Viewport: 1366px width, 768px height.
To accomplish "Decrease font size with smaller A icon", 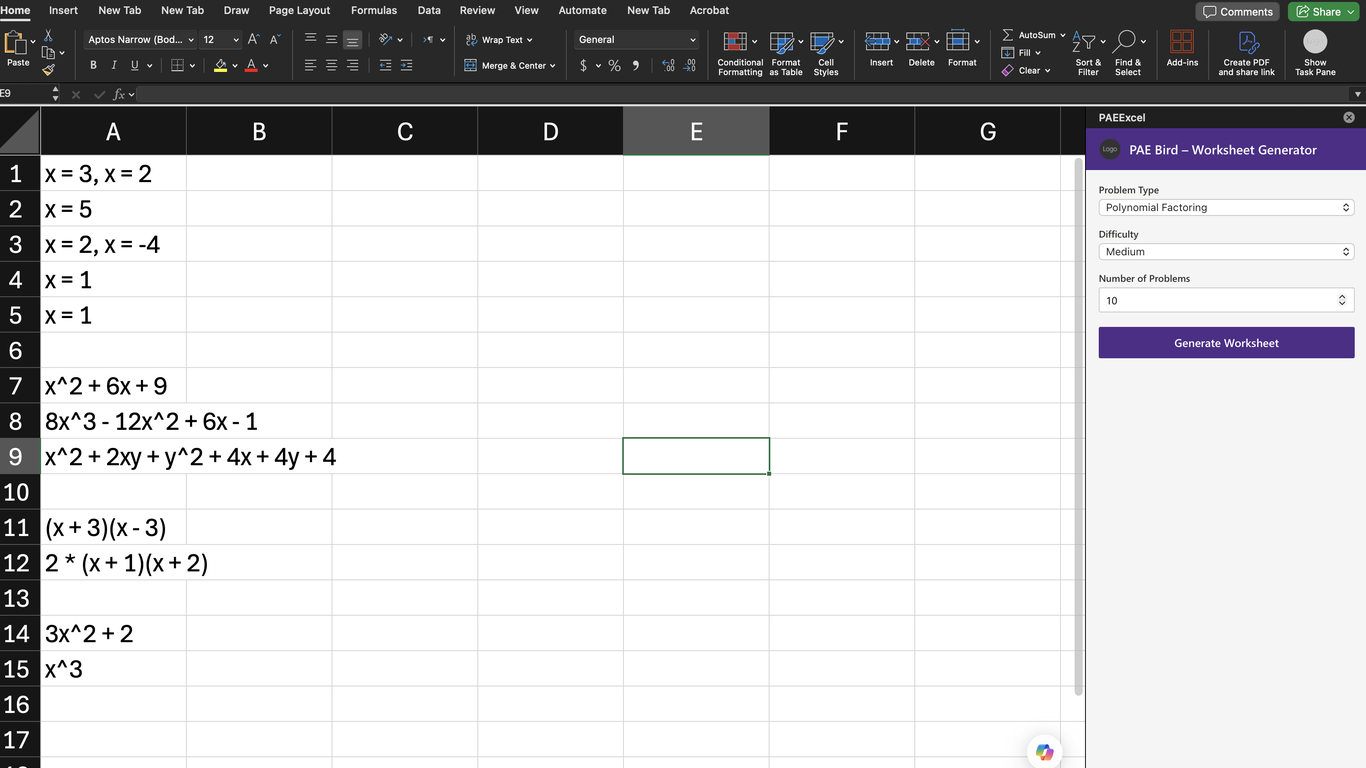I will pyautogui.click(x=275, y=39).
